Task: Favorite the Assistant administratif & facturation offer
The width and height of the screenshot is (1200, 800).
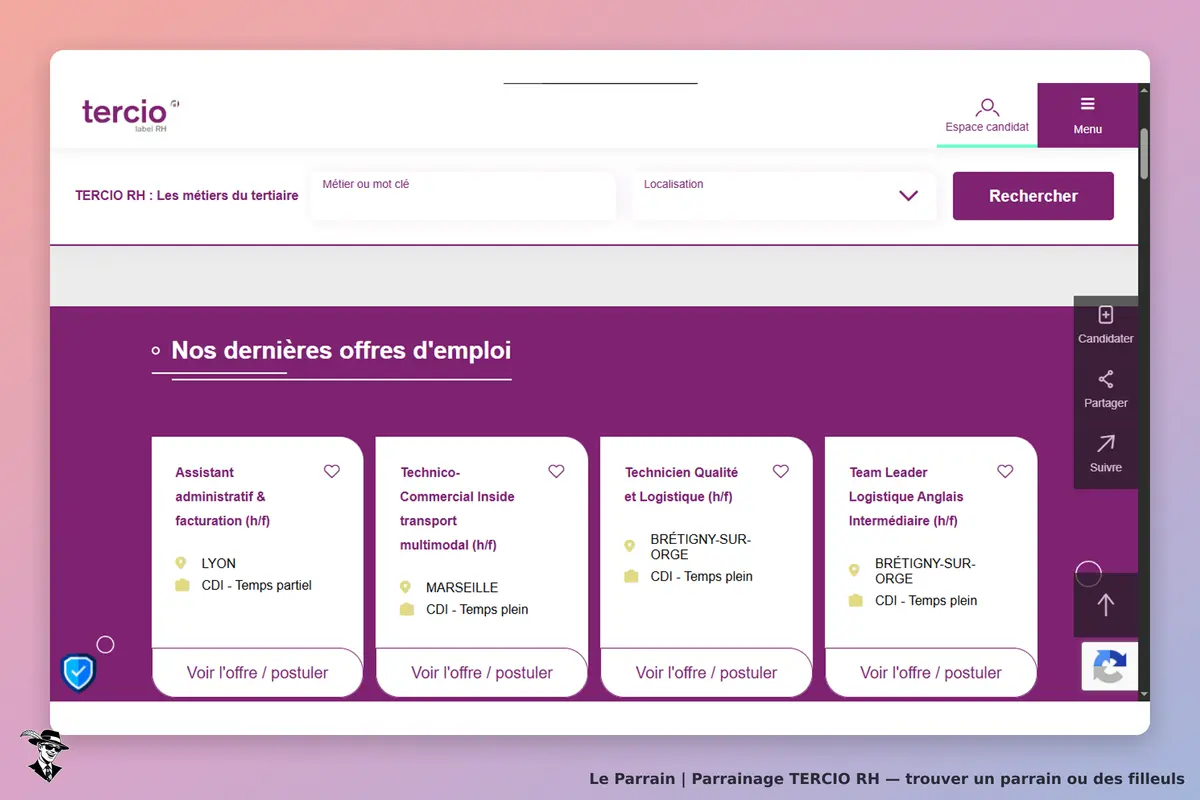Action: tap(332, 472)
